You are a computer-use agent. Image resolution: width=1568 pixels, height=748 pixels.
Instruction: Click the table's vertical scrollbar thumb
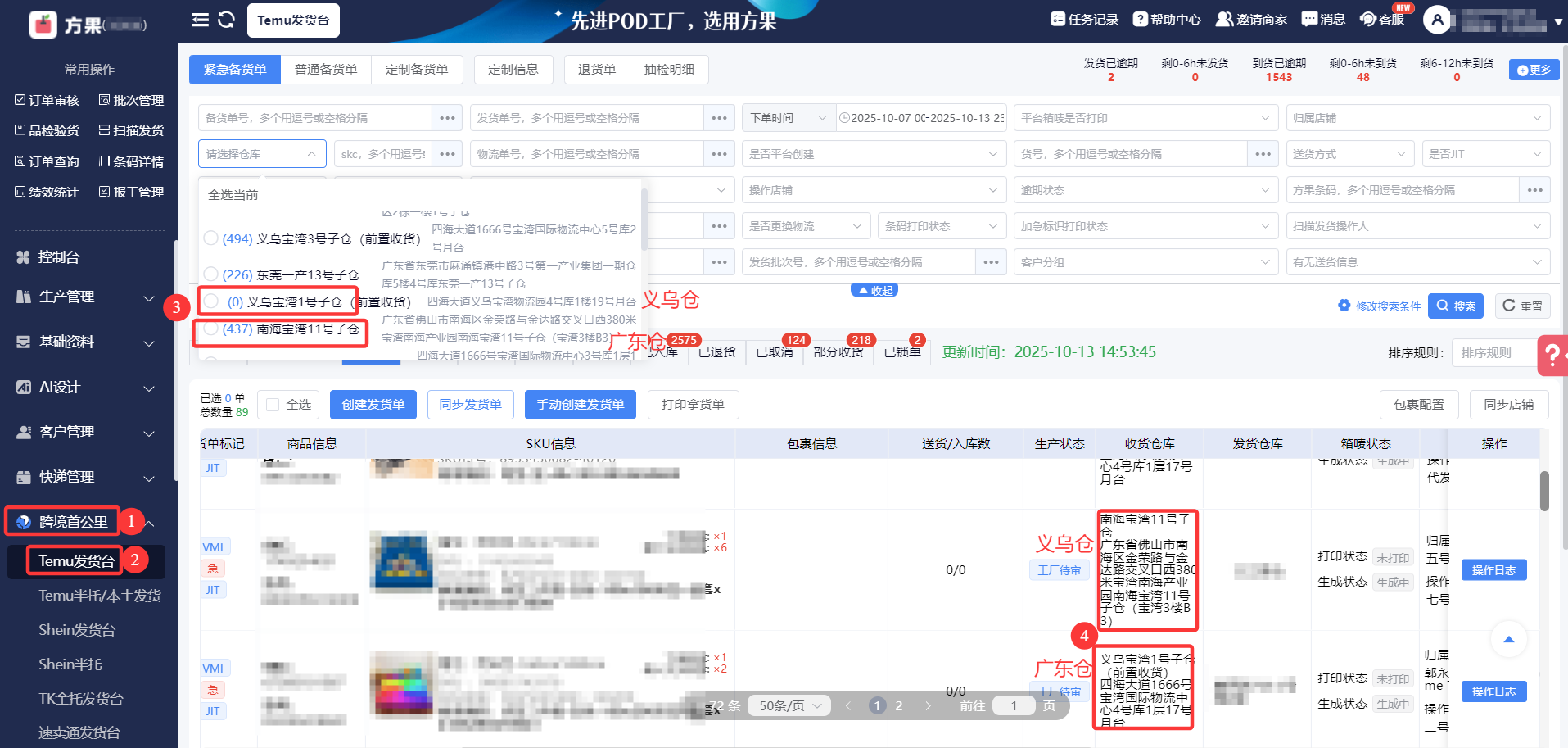(x=1544, y=491)
